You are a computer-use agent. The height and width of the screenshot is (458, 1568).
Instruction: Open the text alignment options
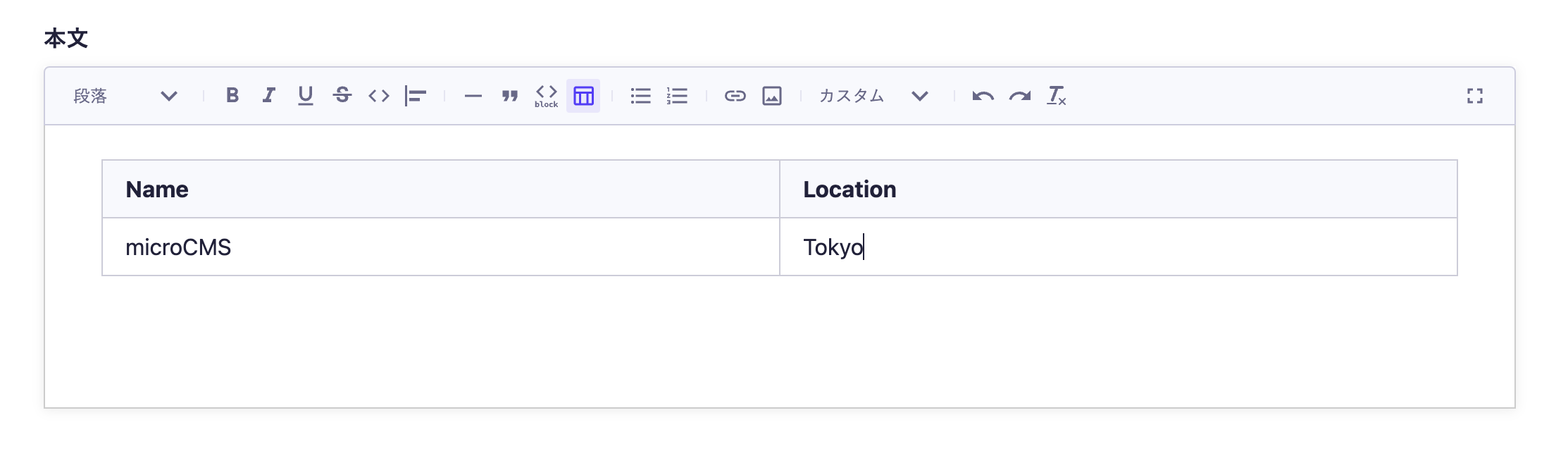(x=416, y=95)
